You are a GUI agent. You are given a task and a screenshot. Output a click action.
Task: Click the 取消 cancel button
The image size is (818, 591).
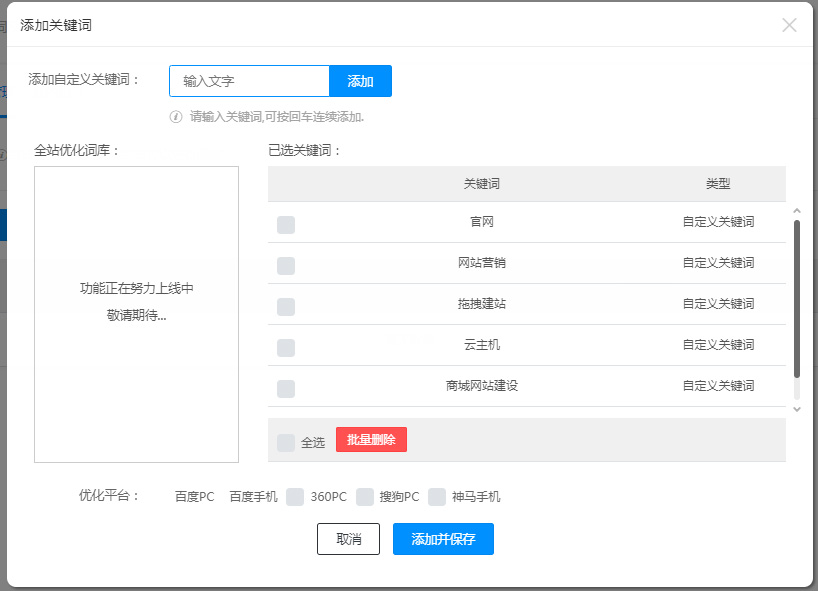(x=348, y=538)
